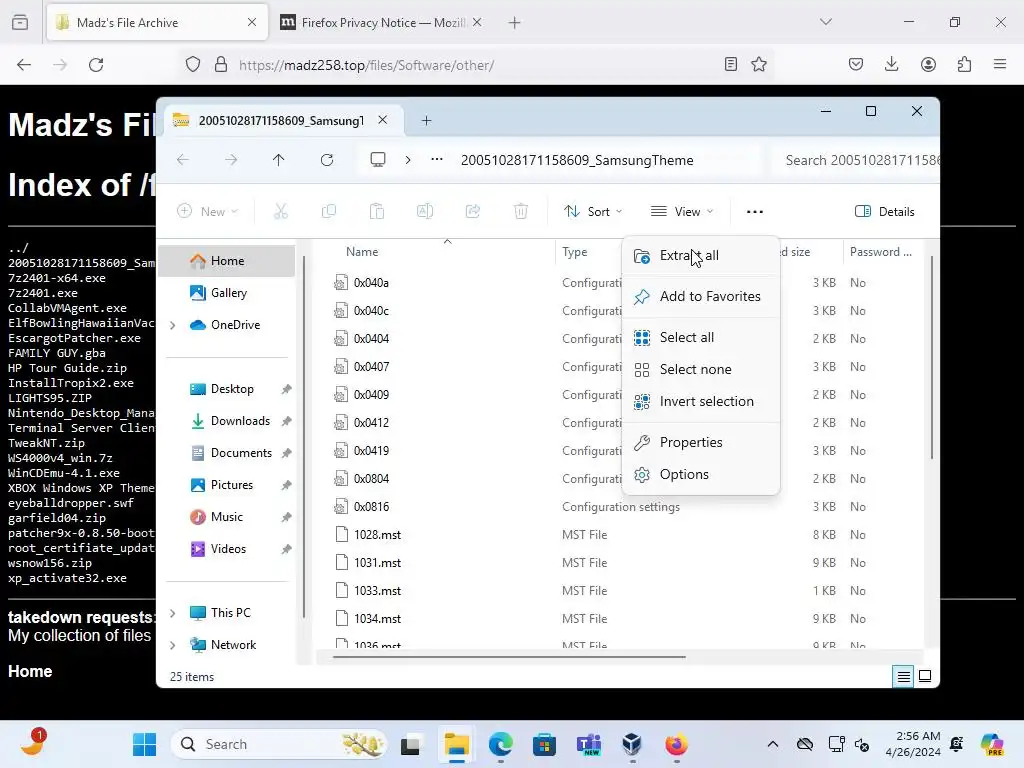
Task: Unpin Desktop using its pin icon
Action: pos(286,389)
